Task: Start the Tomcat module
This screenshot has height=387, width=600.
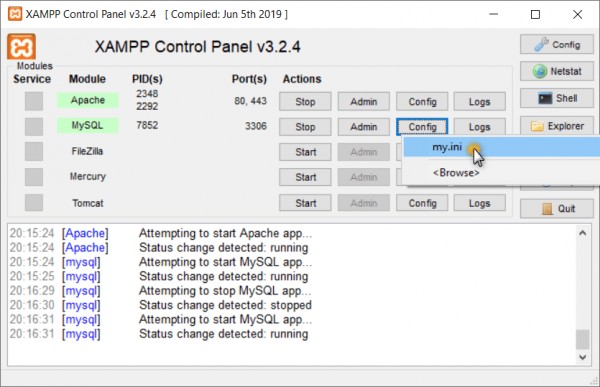Action: click(305, 203)
